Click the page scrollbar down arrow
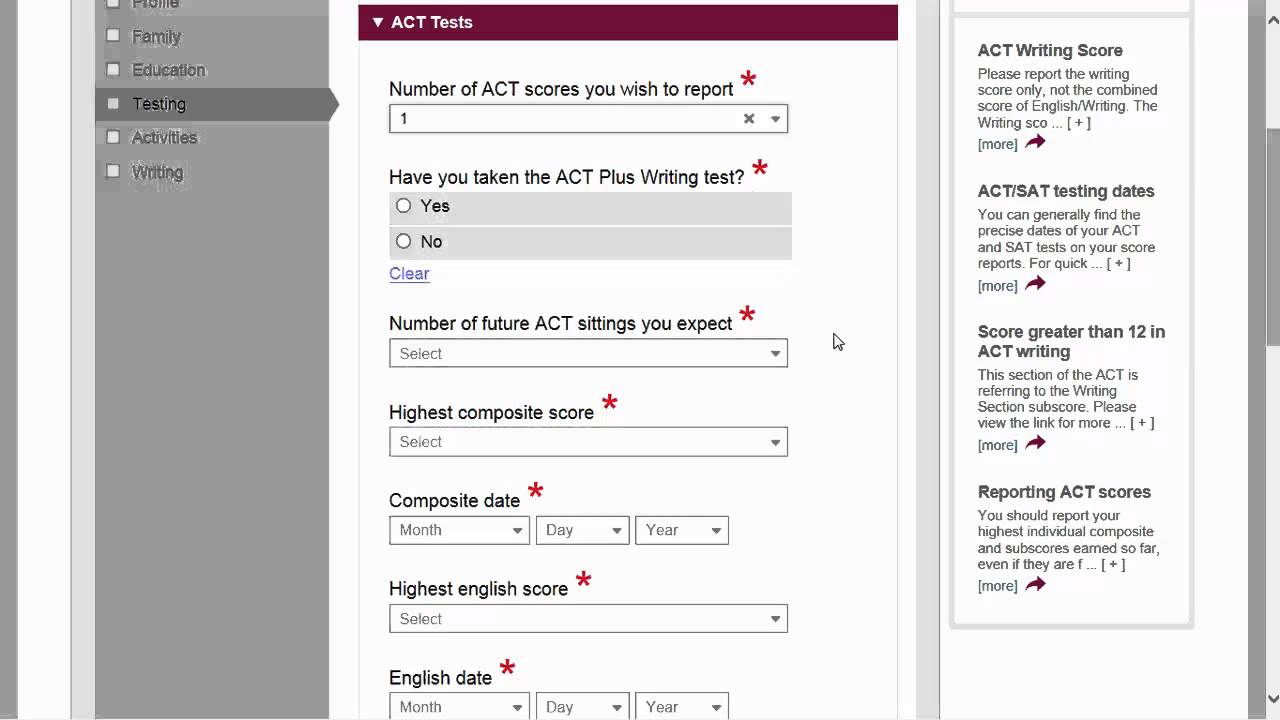The height and width of the screenshot is (720, 1280). click(1272, 699)
